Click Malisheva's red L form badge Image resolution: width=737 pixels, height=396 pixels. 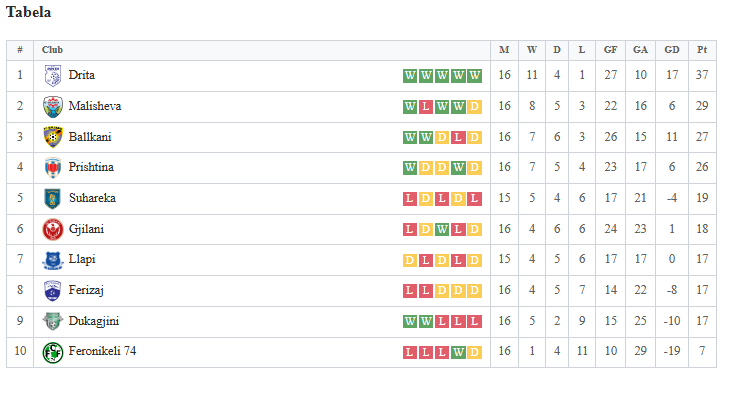pyautogui.click(x=426, y=107)
